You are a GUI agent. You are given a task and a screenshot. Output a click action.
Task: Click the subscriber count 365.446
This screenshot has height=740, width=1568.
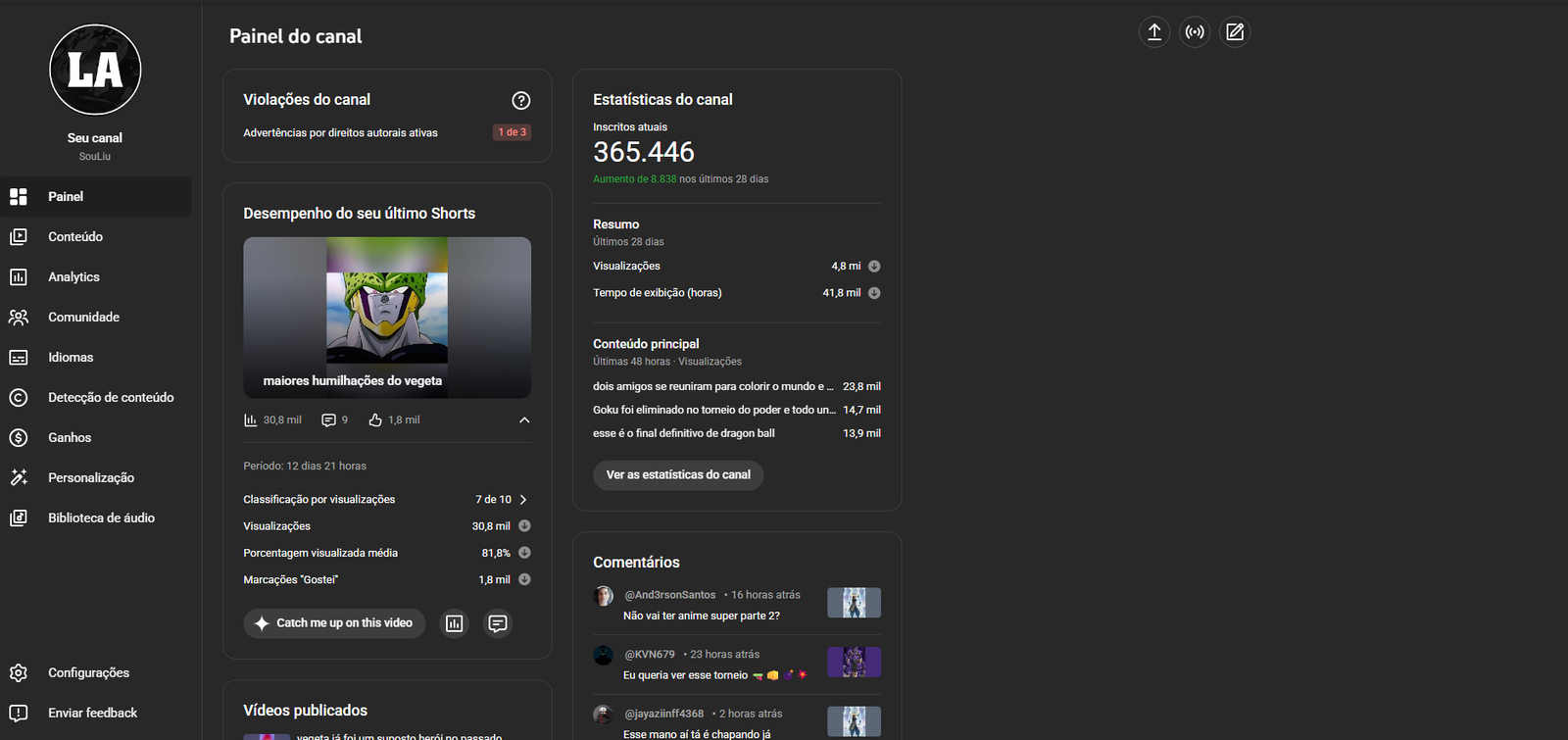tap(644, 153)
